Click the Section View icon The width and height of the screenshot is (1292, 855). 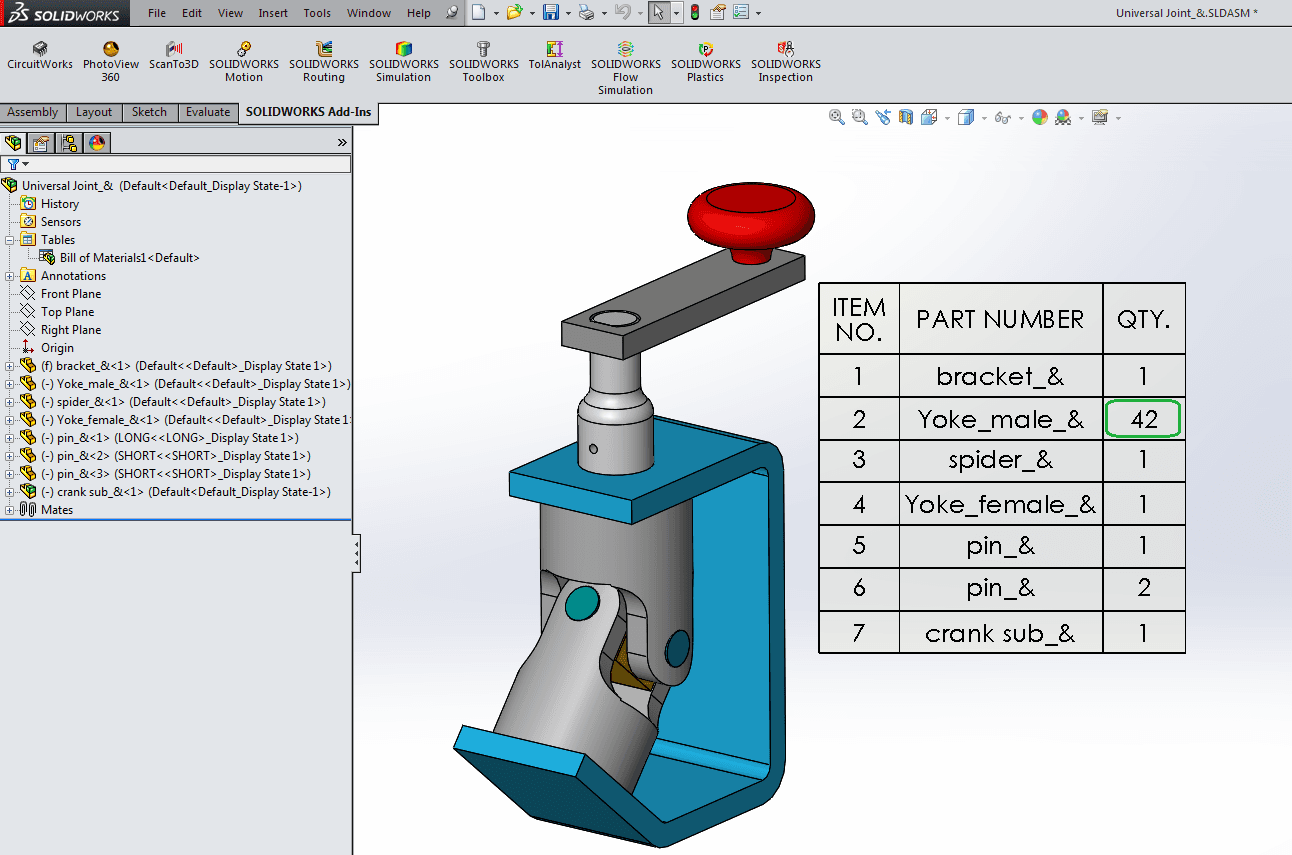click(x=906, y=118)
